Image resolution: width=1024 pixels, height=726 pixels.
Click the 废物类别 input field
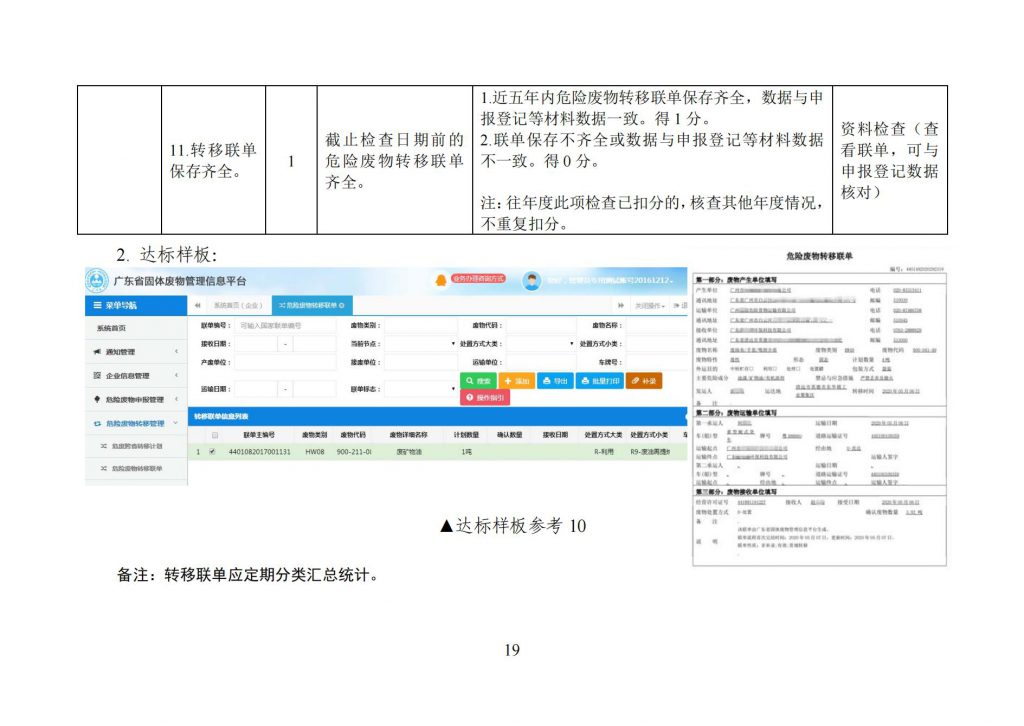[x=421, y=325]
